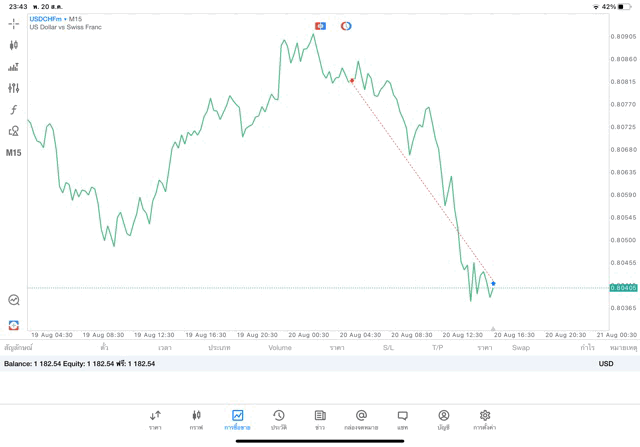Tap the red-blue trade icon bottom left
The height and width of the screenshot is (447, 640).
click(14, 325)
